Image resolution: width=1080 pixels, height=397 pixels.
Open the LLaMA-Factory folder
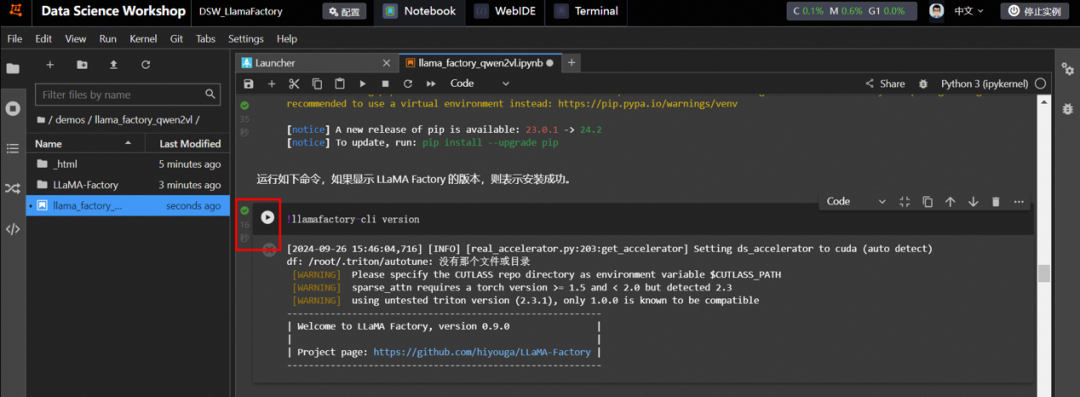tap(128, 185)
